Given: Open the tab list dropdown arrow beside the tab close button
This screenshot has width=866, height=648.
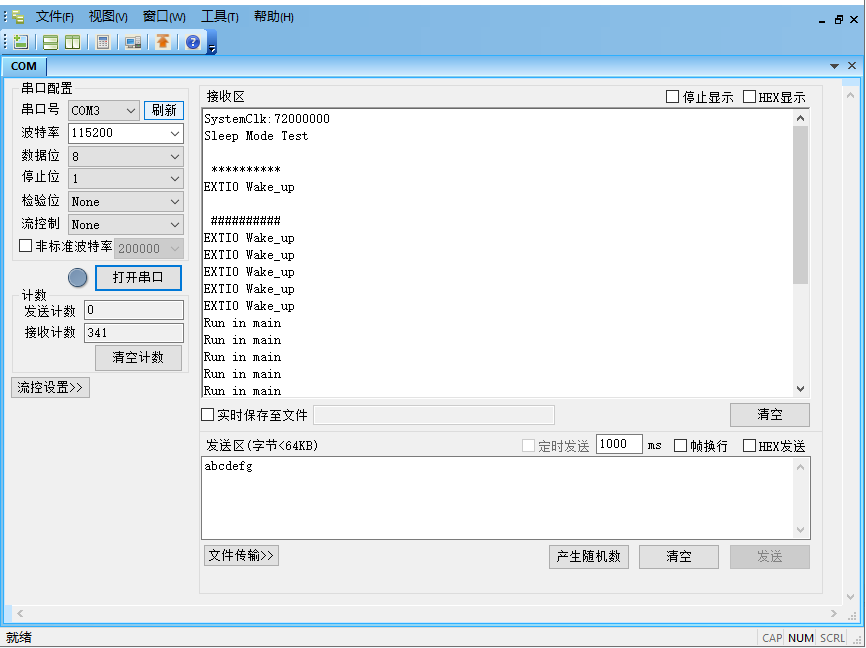Looking at the screenshot, I should point(835,66).
